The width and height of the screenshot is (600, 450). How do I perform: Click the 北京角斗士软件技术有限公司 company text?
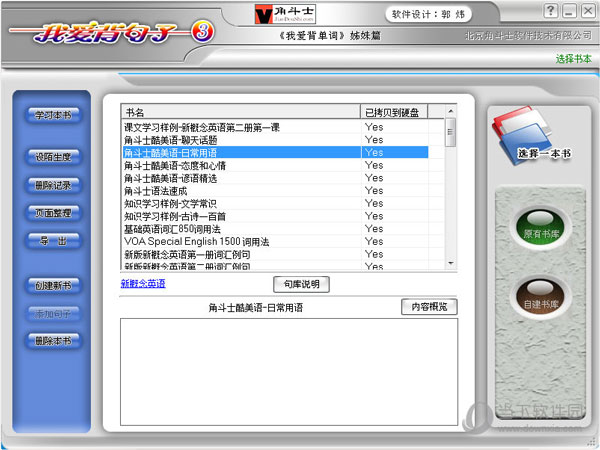[x=528, y=36]
